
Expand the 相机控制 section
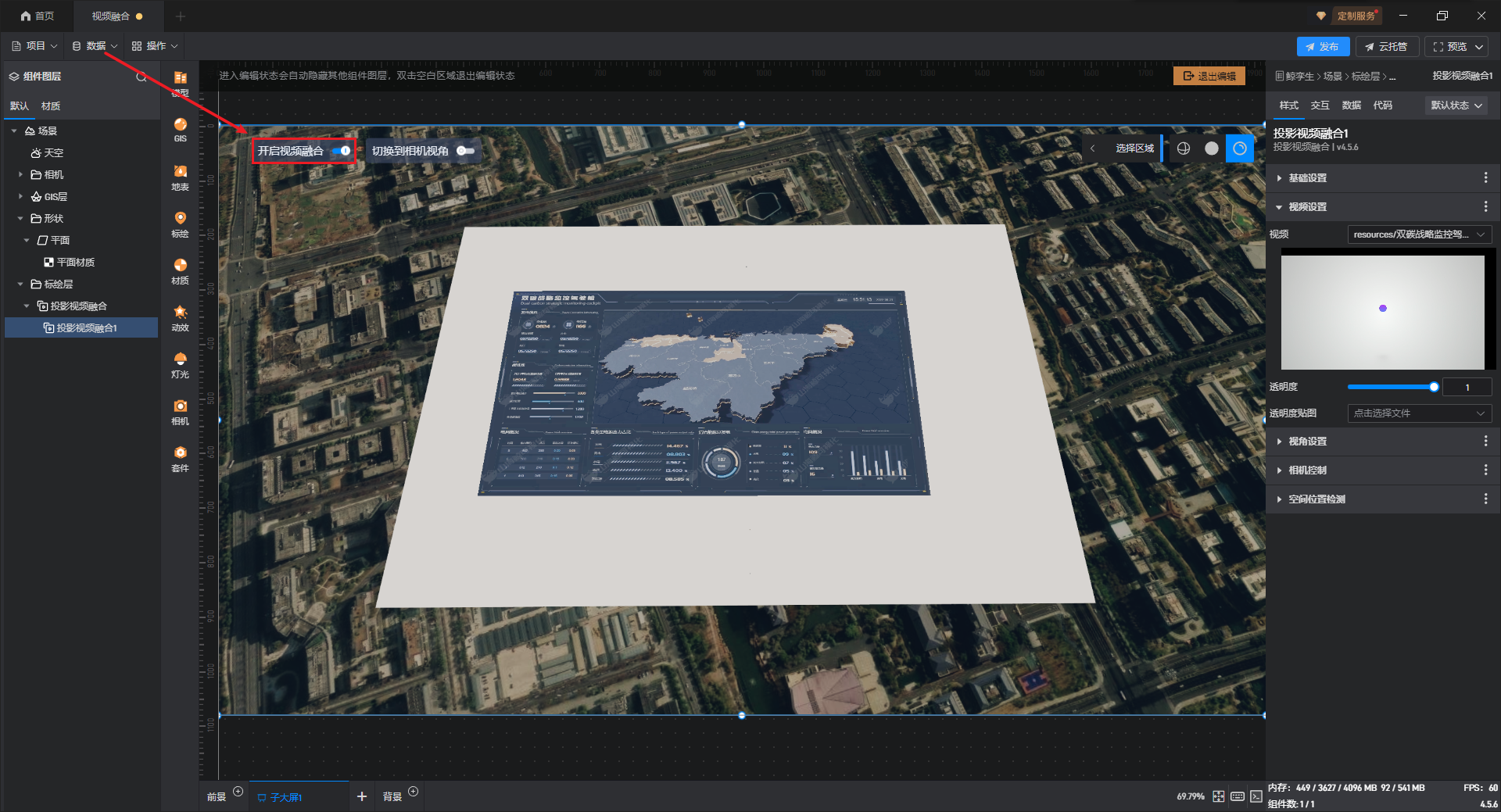[1279, 470]
